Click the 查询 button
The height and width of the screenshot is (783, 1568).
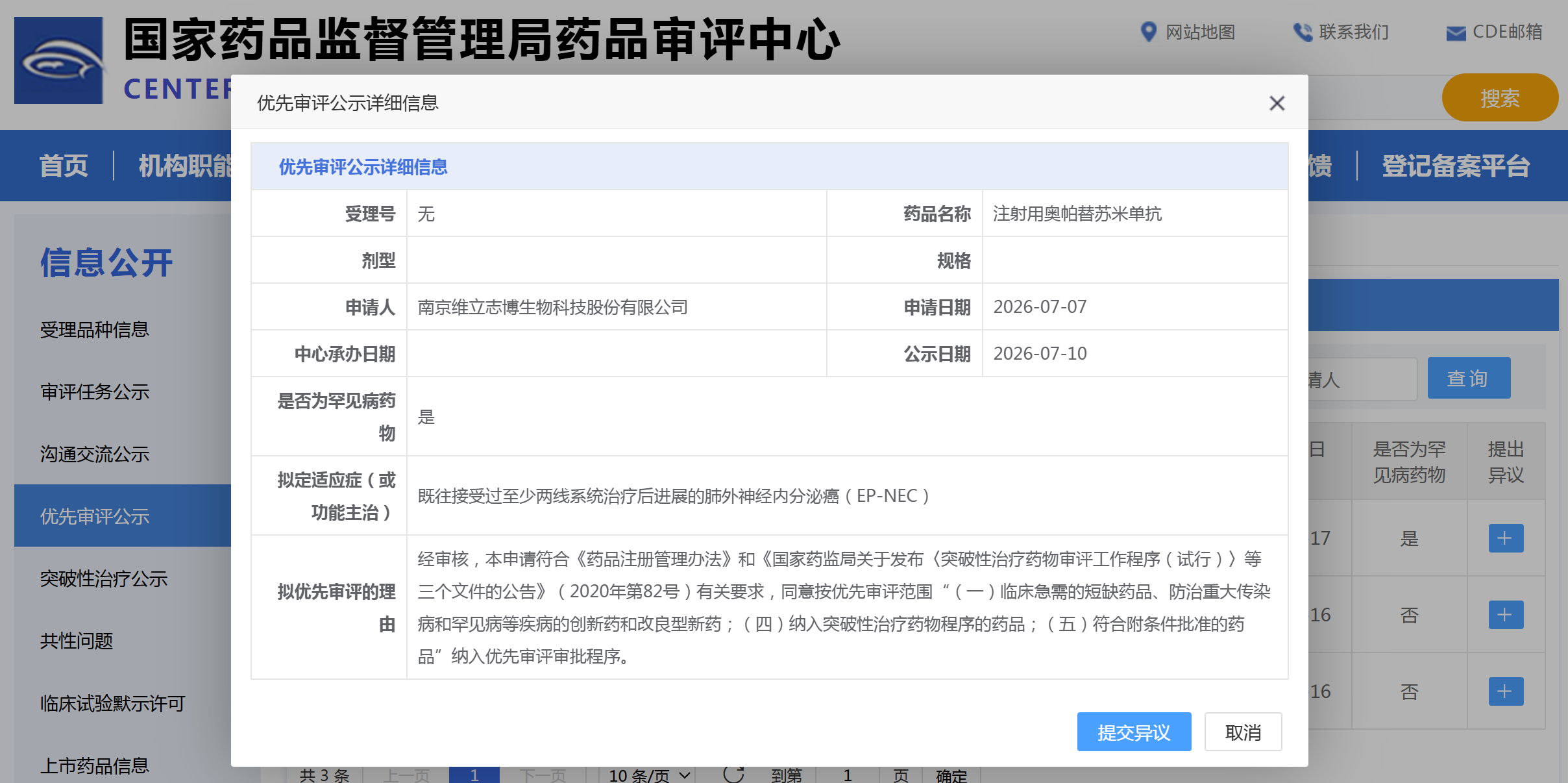tap(1469, 378)
